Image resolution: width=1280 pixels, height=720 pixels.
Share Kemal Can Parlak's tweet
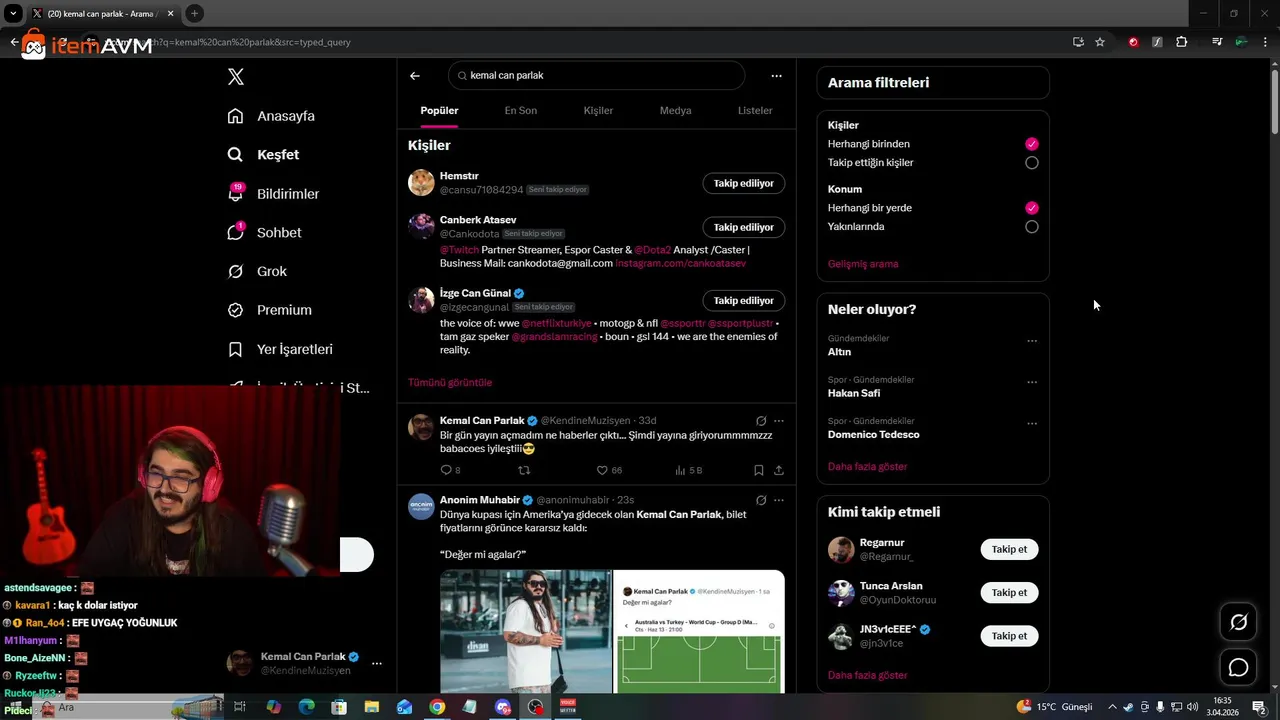click(779, 470)
